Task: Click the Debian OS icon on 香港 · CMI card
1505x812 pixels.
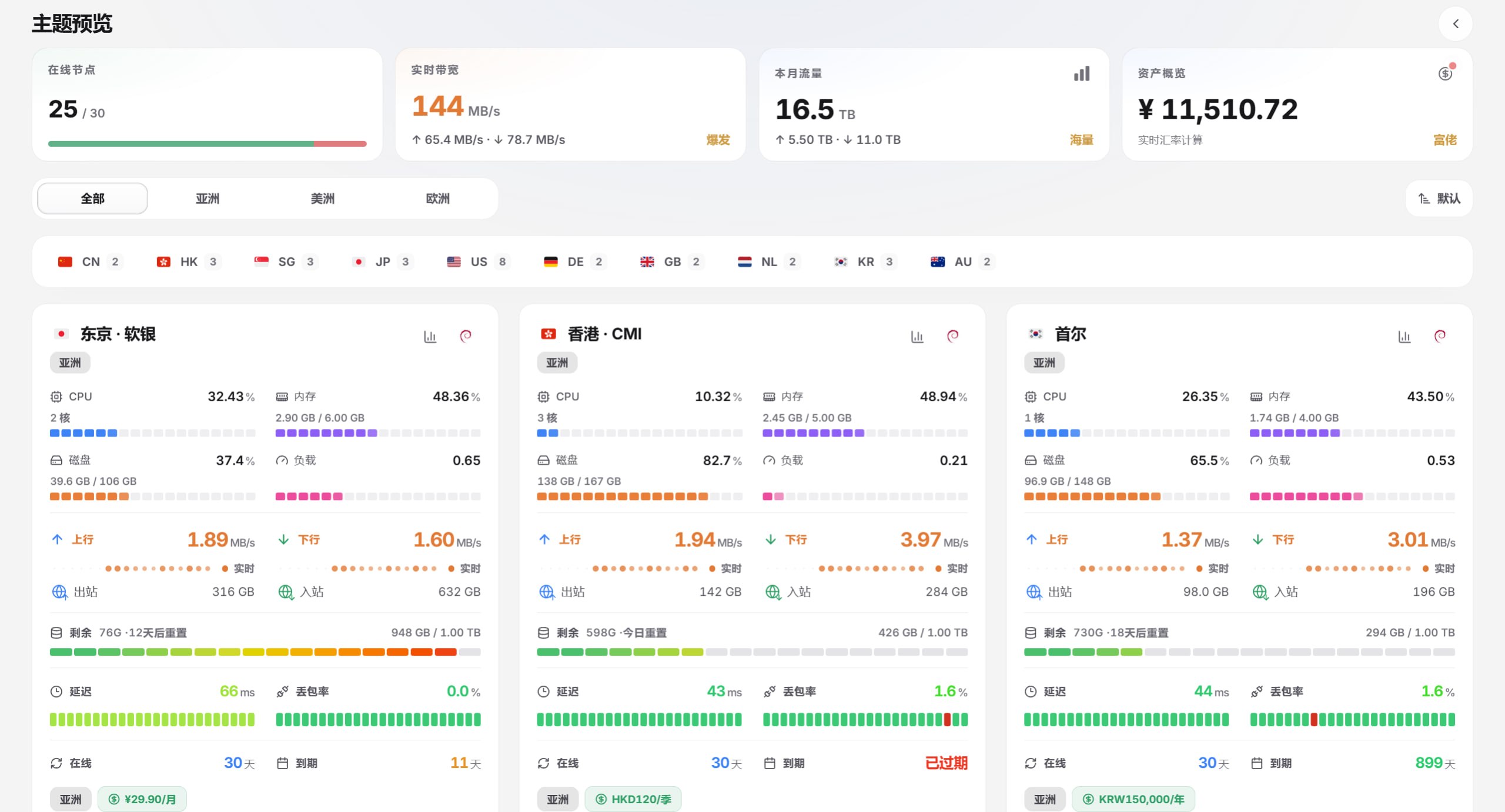Action: pos(953,336)
